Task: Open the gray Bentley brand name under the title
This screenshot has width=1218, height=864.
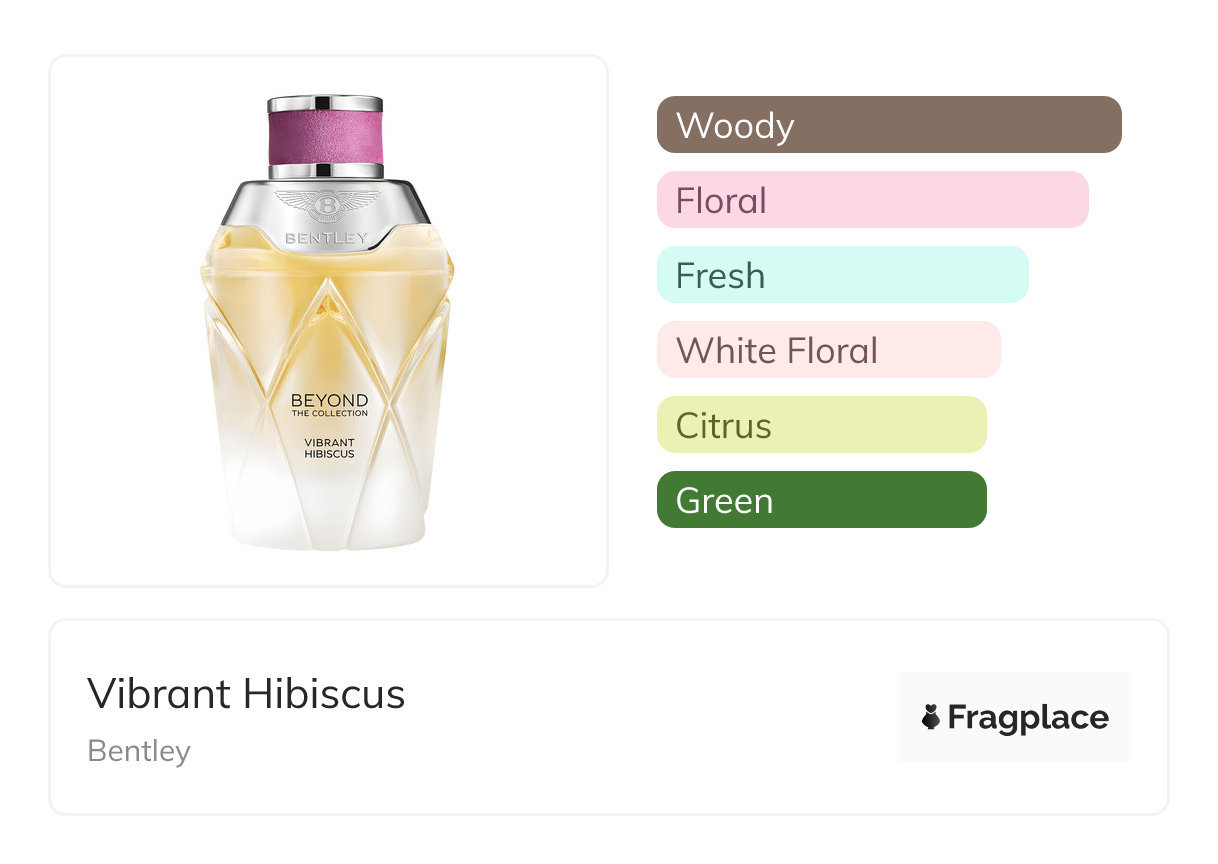Action: pos(139,751)
